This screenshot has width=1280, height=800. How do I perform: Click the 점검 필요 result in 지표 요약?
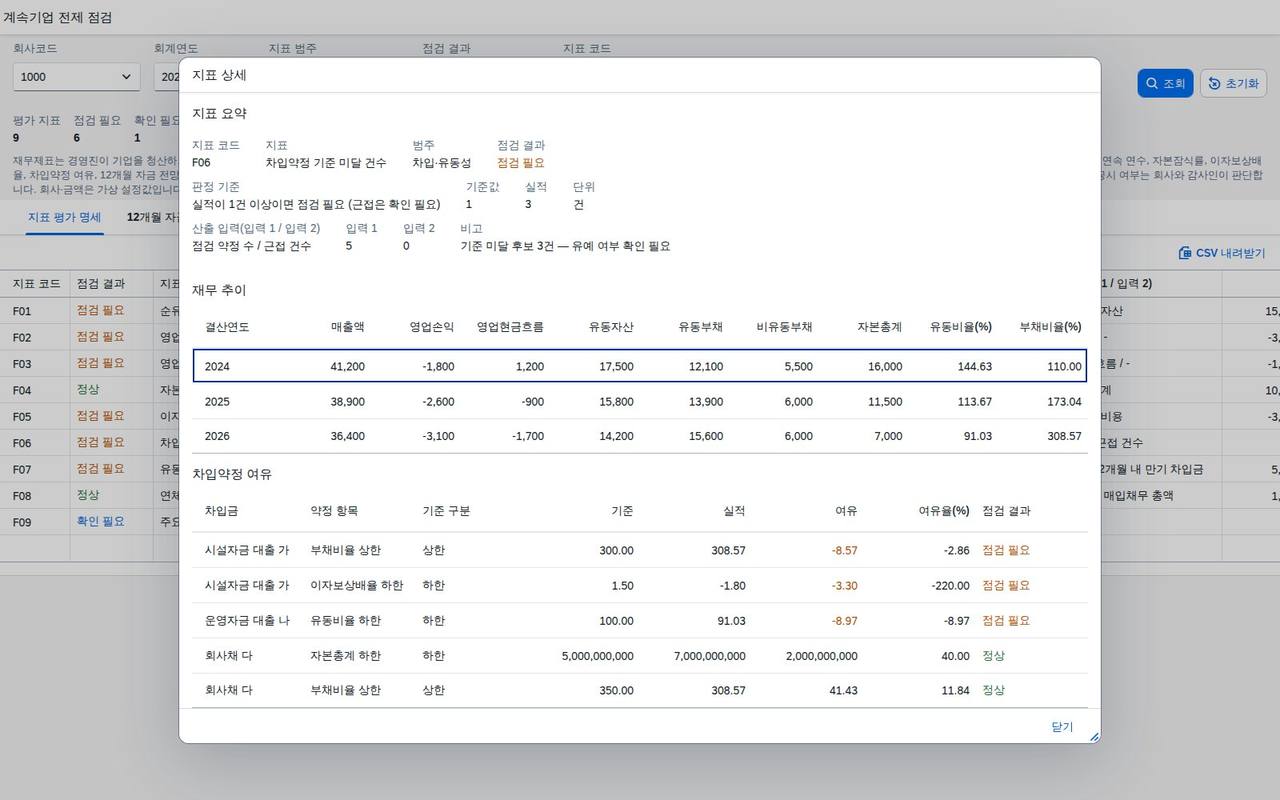click(x=521, y=163)
